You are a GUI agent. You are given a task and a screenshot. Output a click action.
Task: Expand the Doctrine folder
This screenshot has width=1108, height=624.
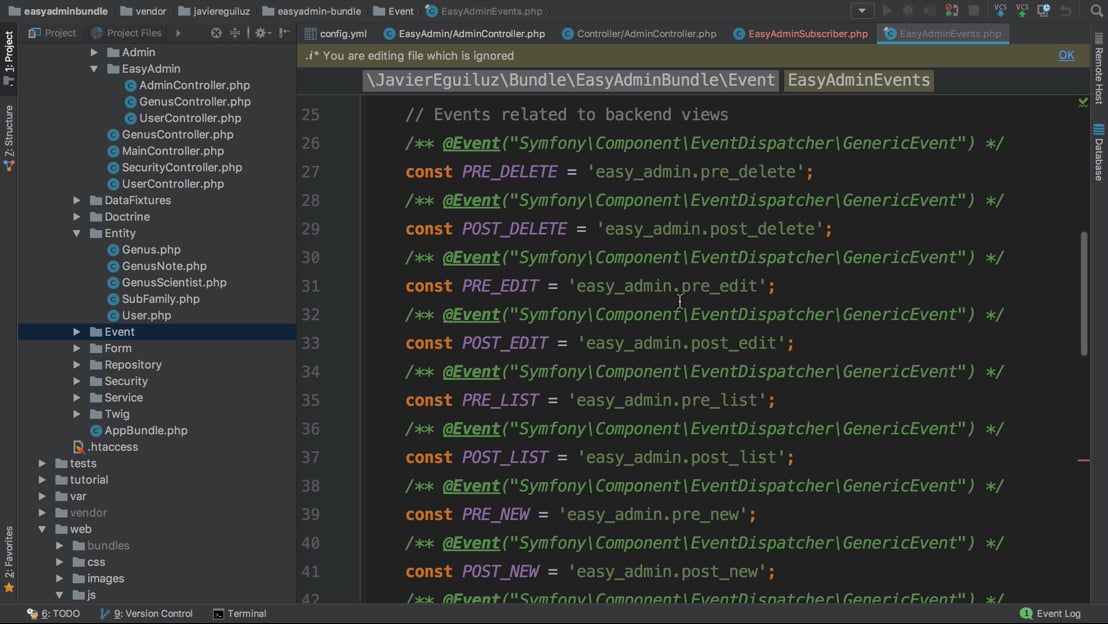click(x=76, y=216)
